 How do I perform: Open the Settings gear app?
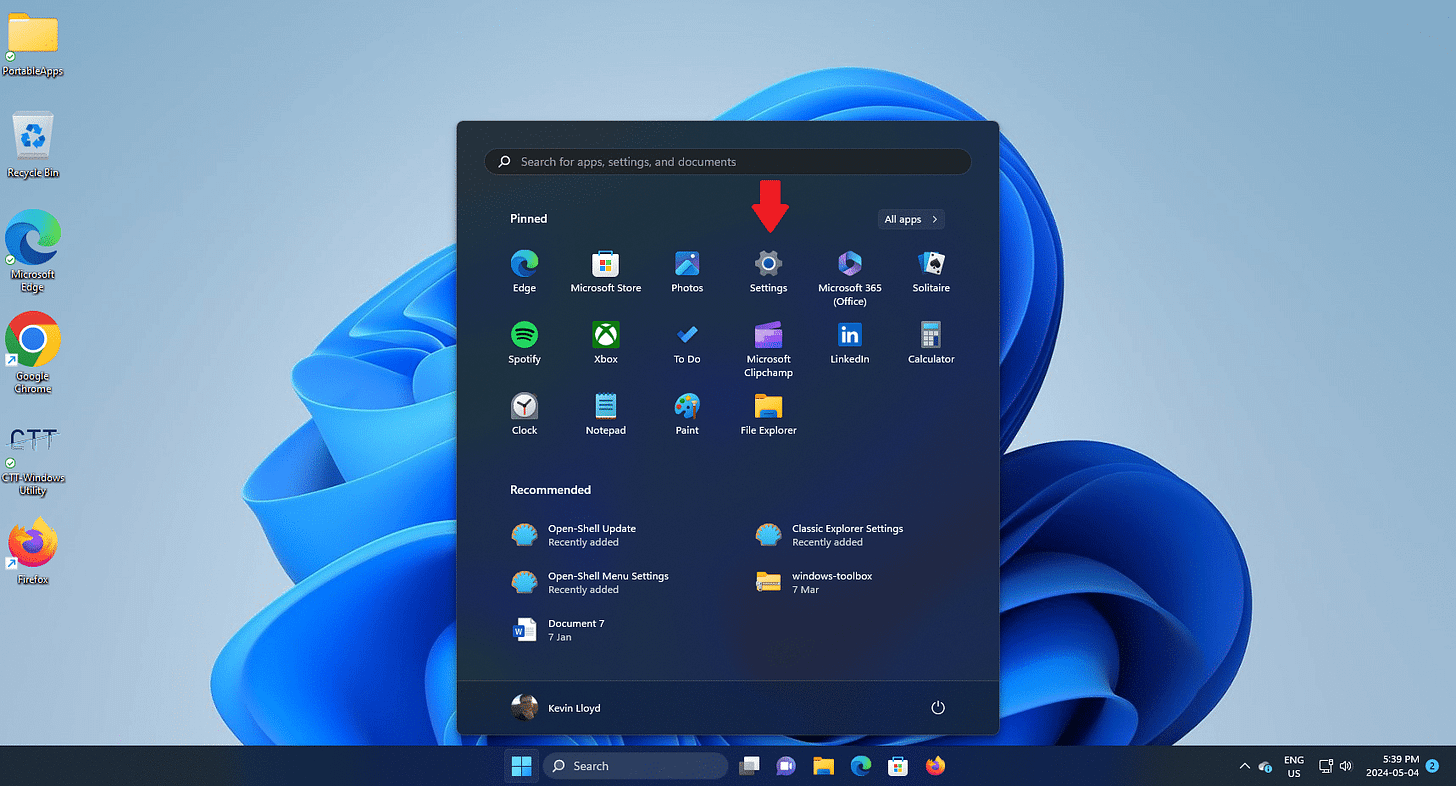pyautogui.click(x=768, y=272)
